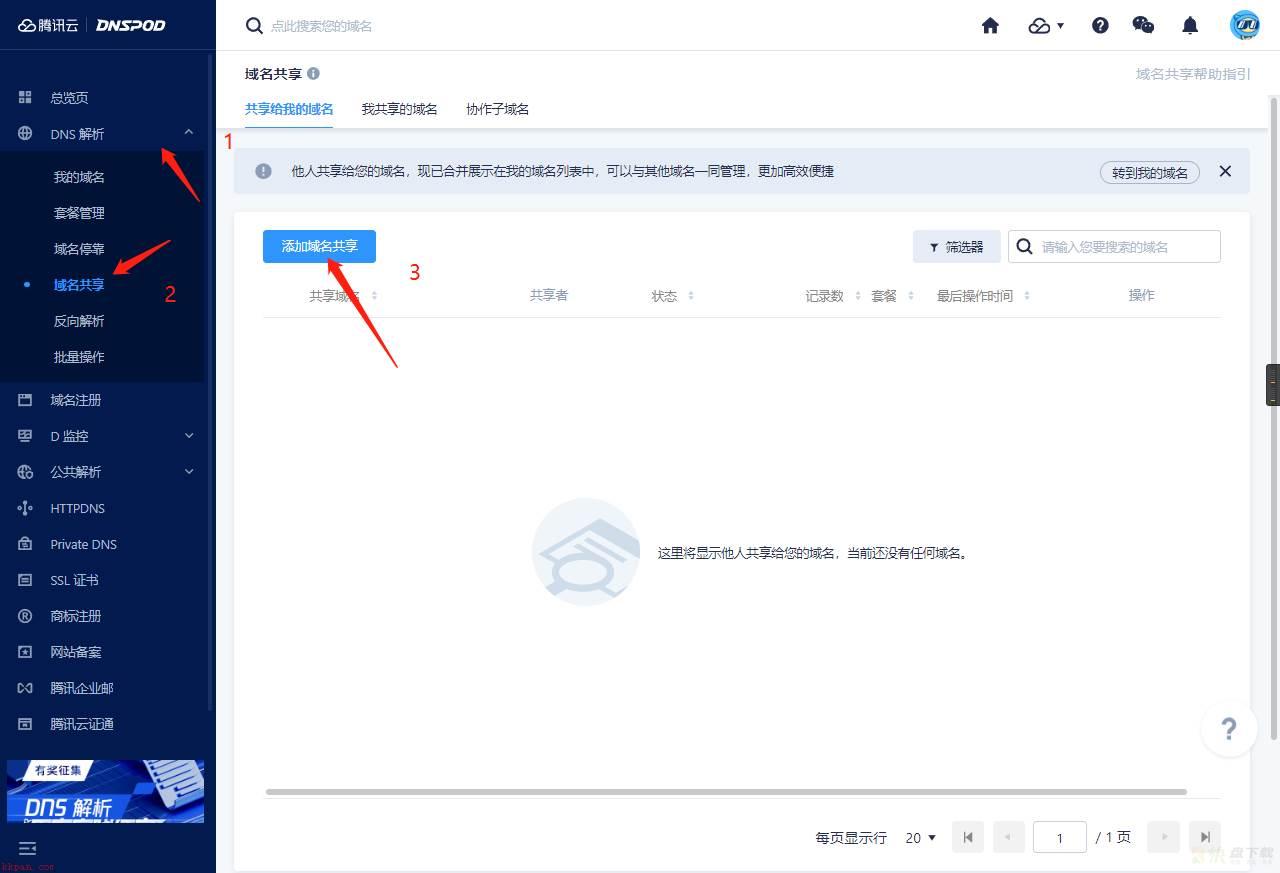Image resolution: width=1280 pixels, height=873 pixels.
Task: Open 套餐管理 in sidebar
Action: [x=79, y=213]
